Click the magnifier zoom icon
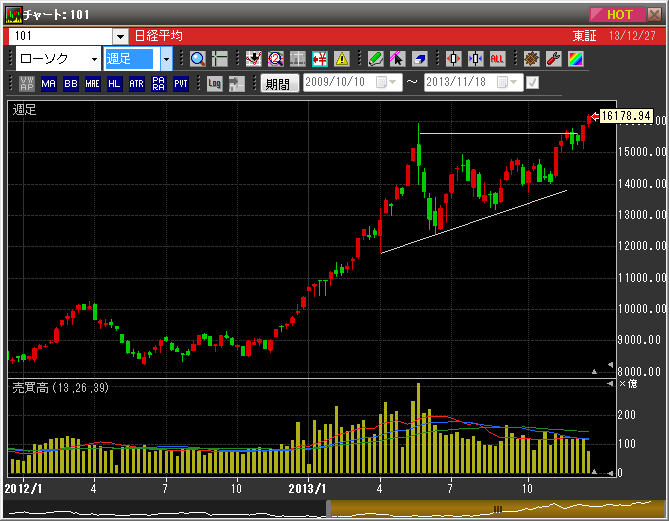 pyautogui.click(x=197, y=59)
